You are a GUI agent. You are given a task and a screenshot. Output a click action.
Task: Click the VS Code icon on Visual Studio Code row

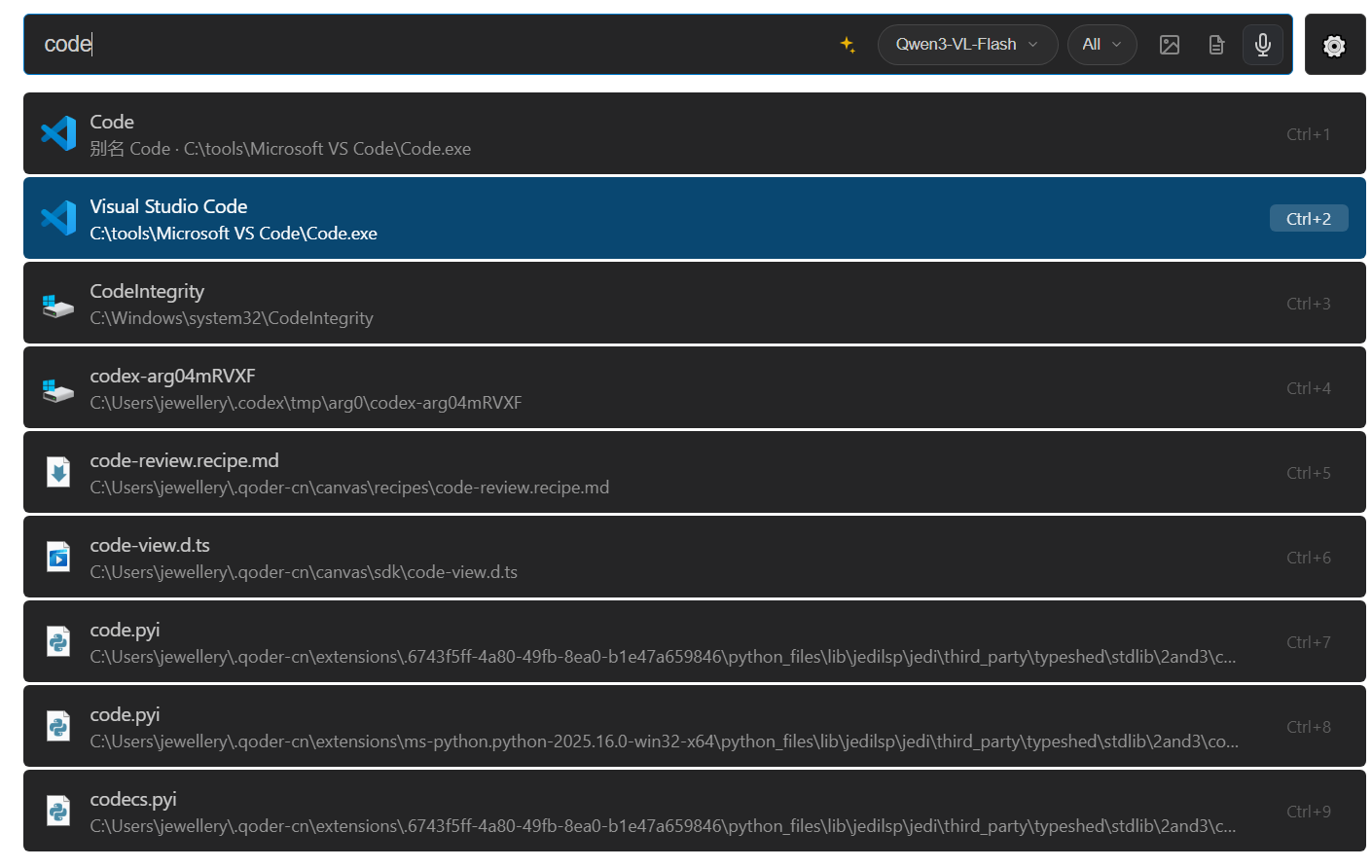58,218
